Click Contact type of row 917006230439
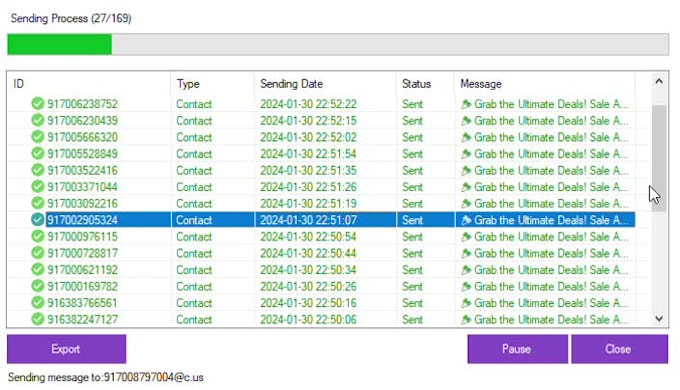This screenshot has height=390, width=680. point(194,121)
